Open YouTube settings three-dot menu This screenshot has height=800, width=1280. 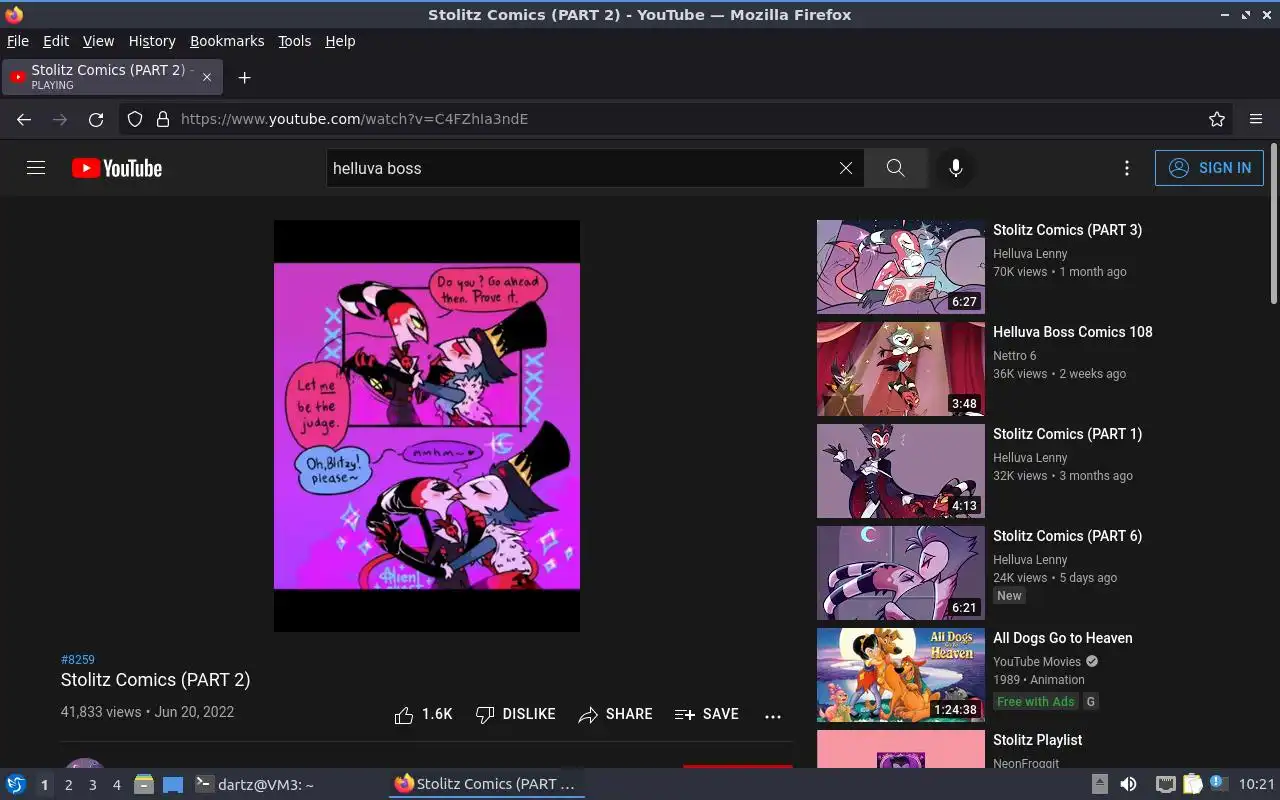pos(1127,168)
